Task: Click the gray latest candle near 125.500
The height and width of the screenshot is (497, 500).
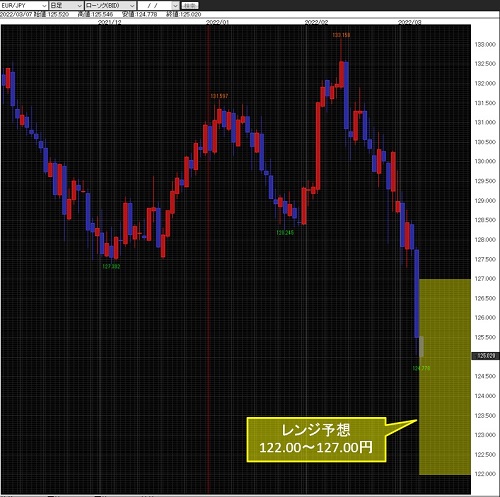Action: point(421,346)
